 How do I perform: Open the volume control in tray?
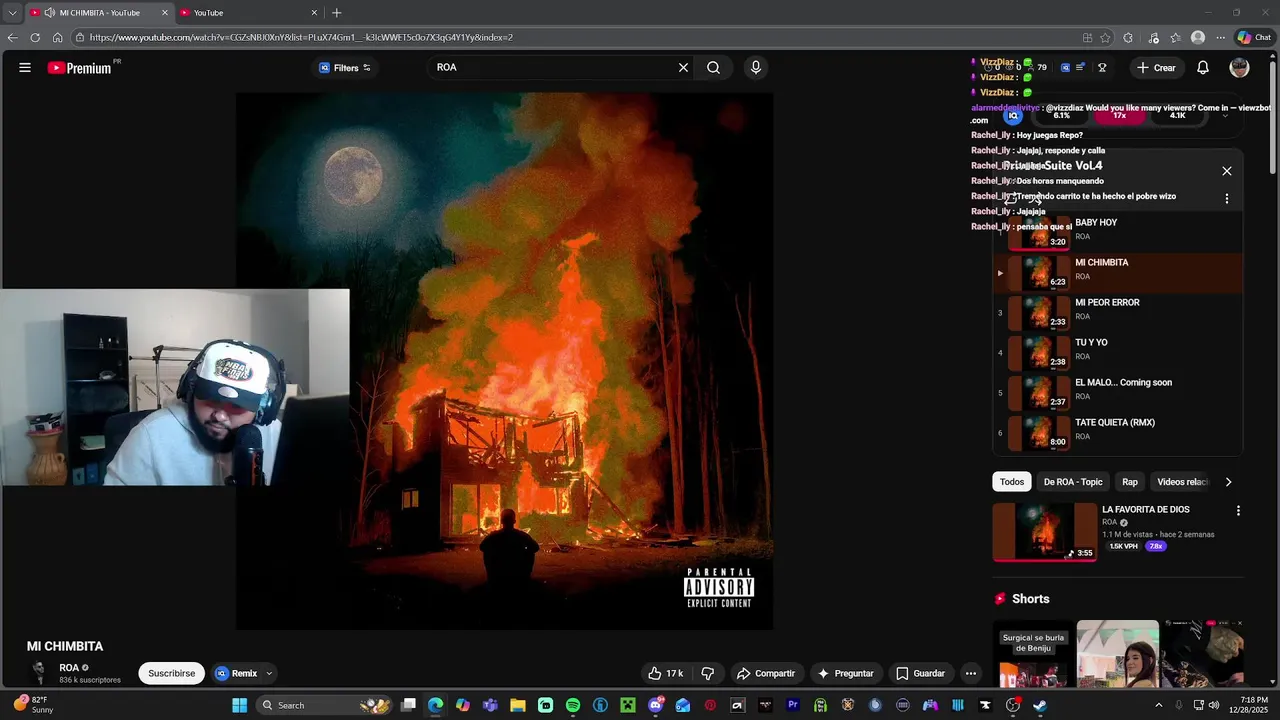tap(1214, 705)
